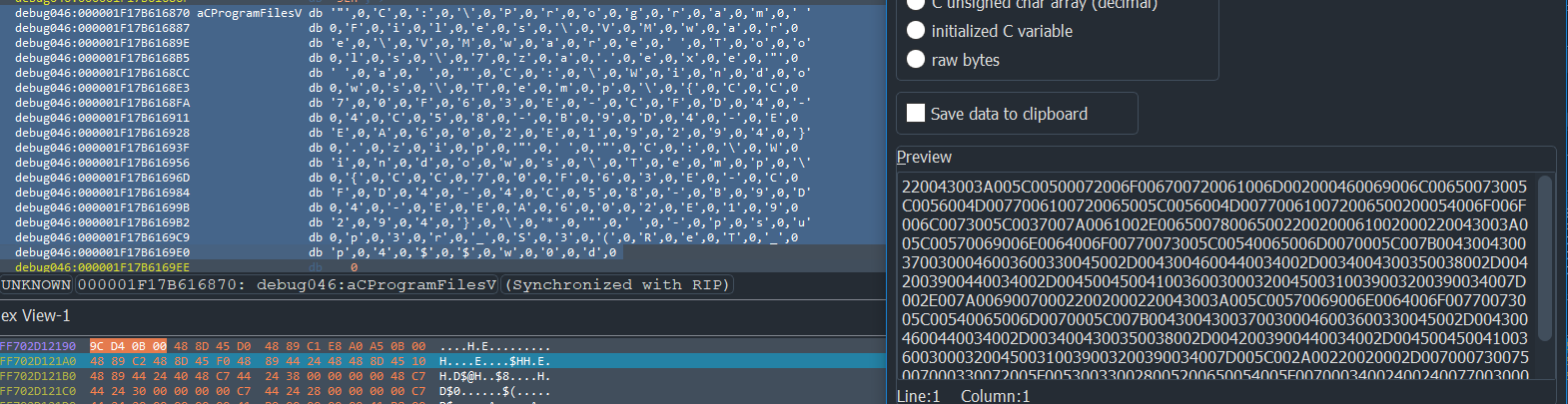Select disassembly line at address 000001F17B61693F

click(441, 148)
